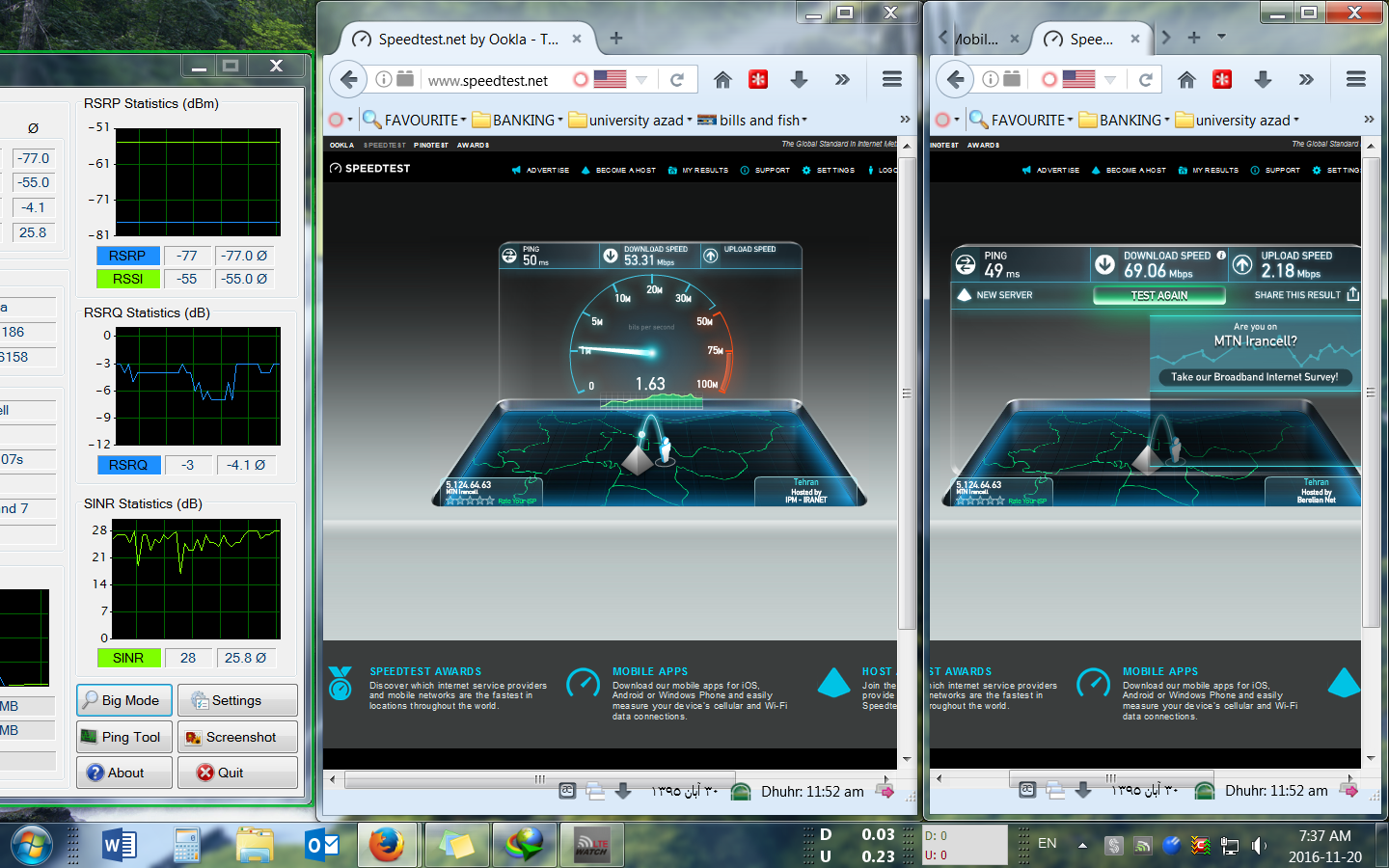The image size is (1389, 868).
Task: Open hamburger menu in left Firefox window
Action: pyautogui.click(x=892, y=79)
